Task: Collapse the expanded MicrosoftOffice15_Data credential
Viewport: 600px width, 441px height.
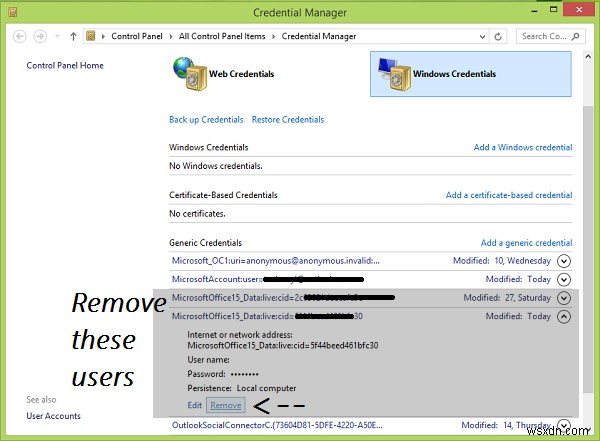Action: coord(564,317)
